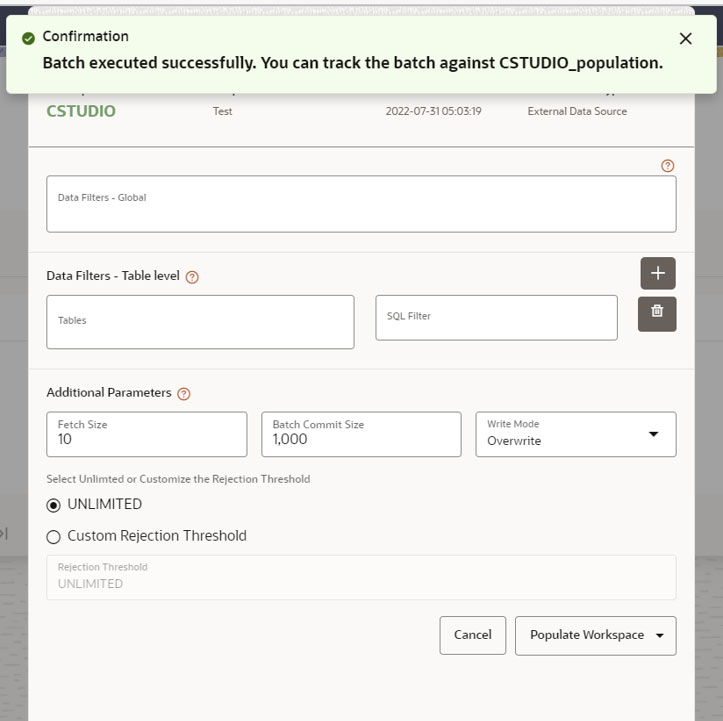
Task: Open the Tables selection box
Action: point(200,322)
